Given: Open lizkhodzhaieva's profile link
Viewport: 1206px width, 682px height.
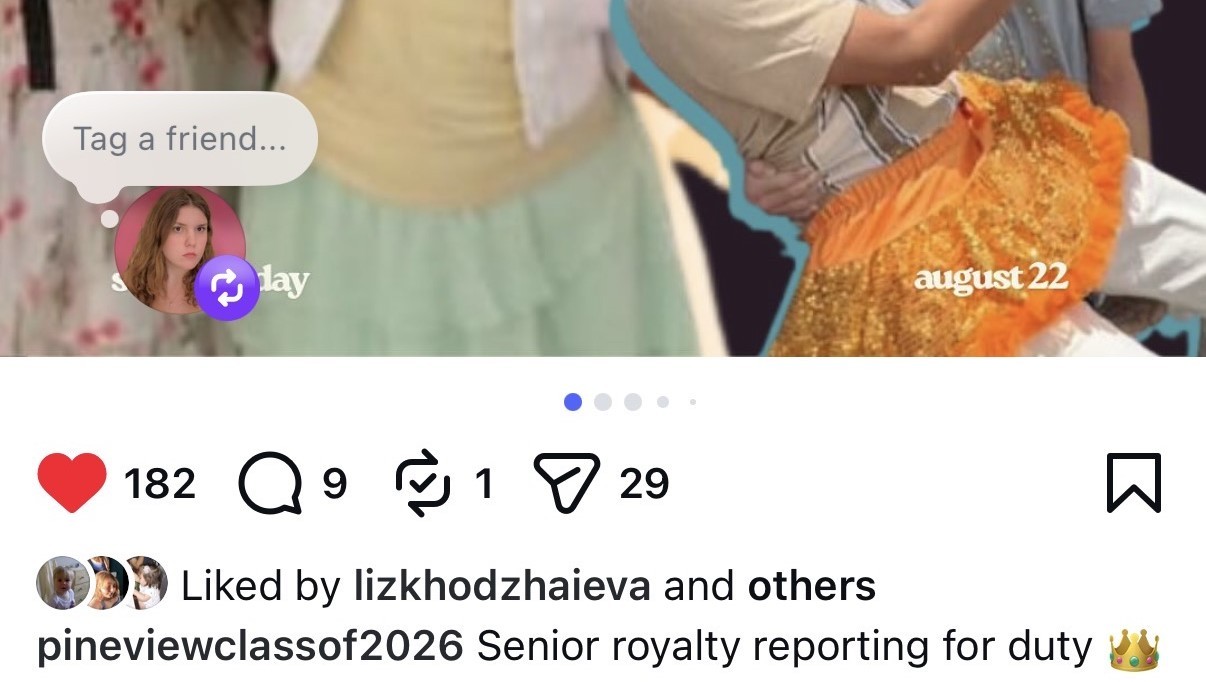Looking at the screenshot, I should coord(503,586).
